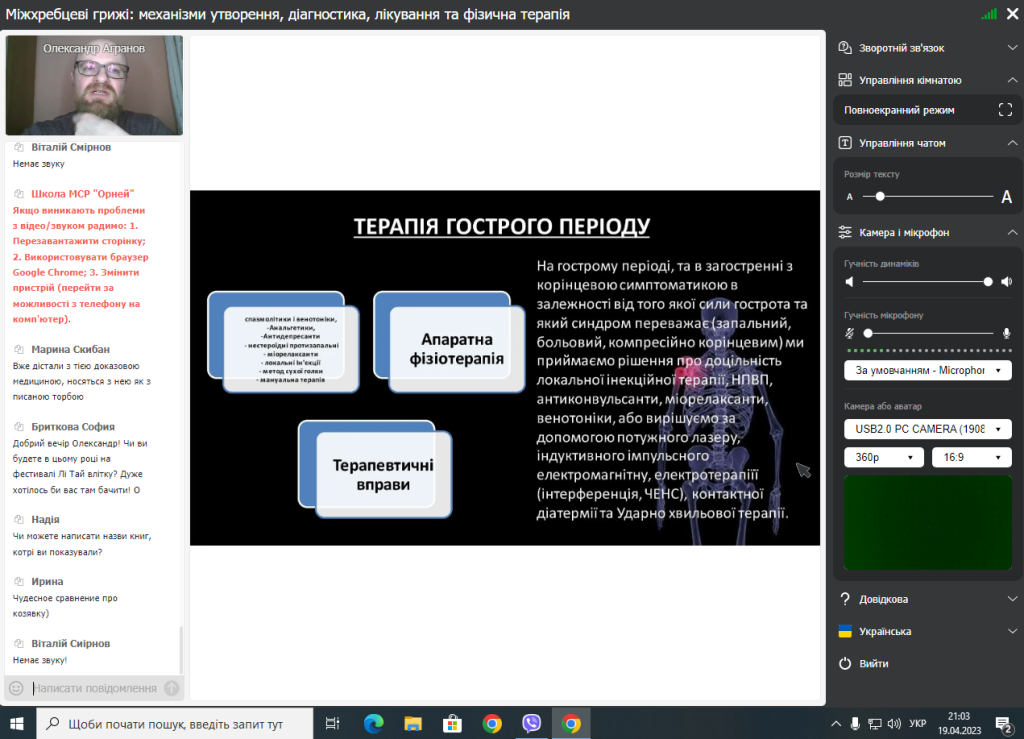This screenshot has height=739, width=1024.
Task: Open the 360p resolution dropdown
Action: 884,457
